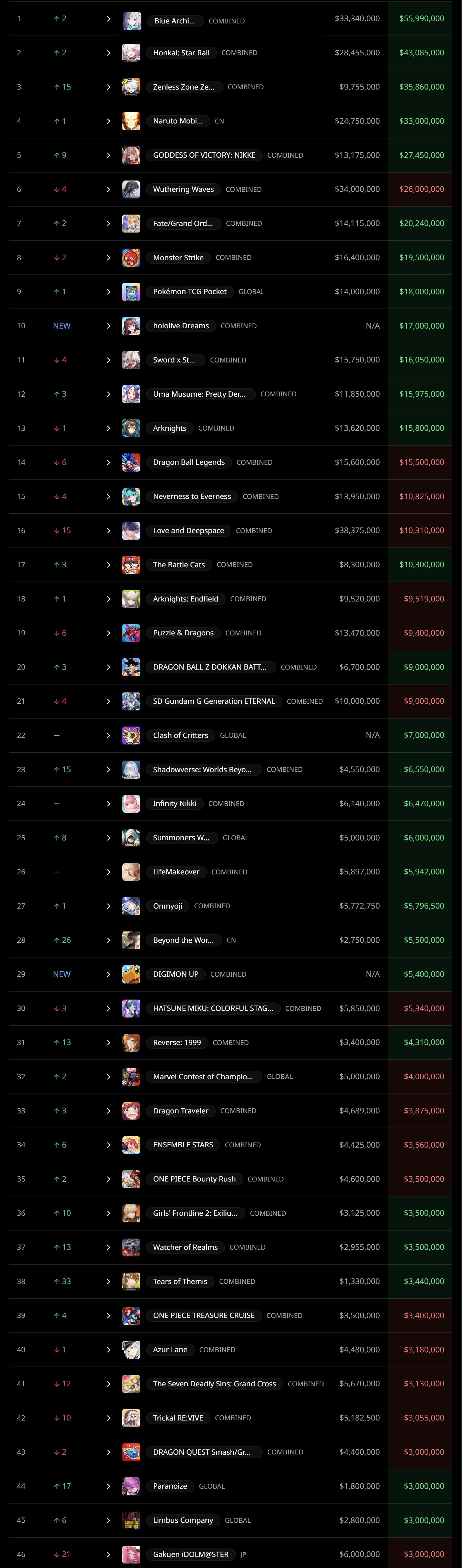This screenshot has height=1568, width=463.
Task: Click the Limbus Company name label
Action: 183,1520
